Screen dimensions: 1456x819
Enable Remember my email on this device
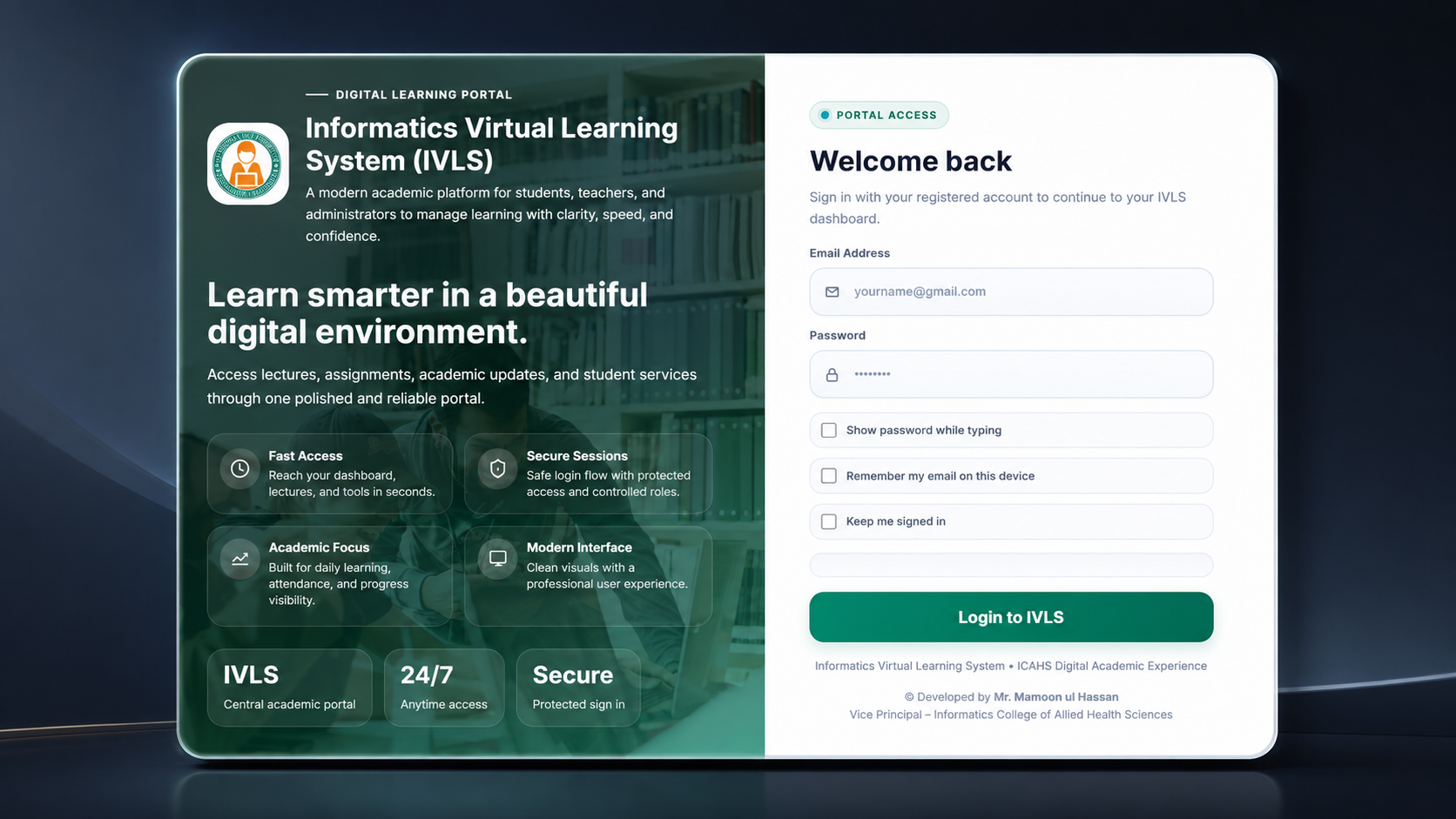[829, 476]
